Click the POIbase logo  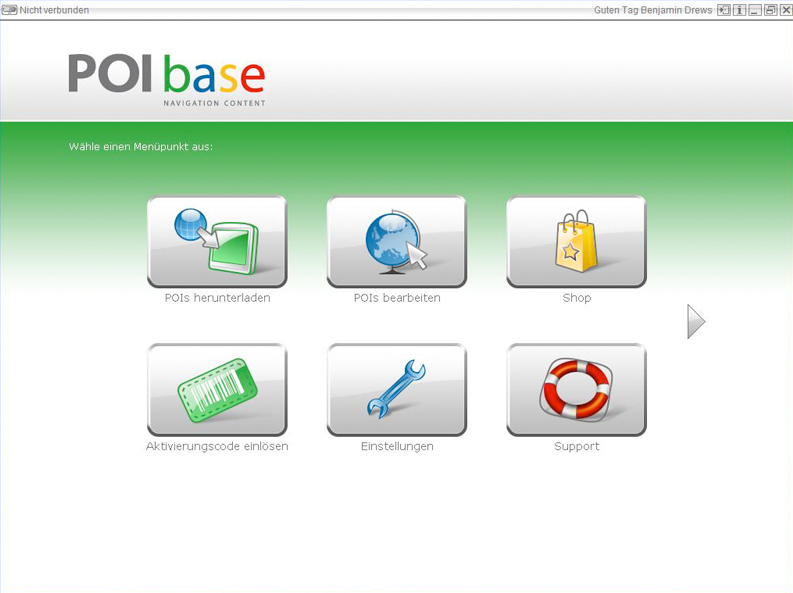coord(167,77)
